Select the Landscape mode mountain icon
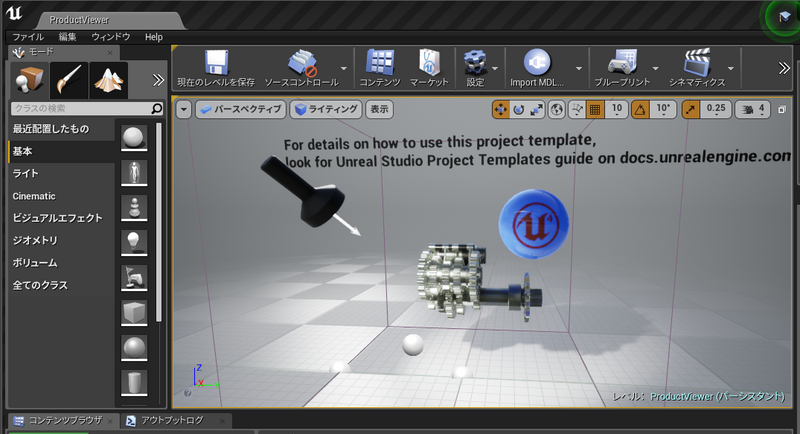This screenshot has height=434, width=800. tap(108, 80)
